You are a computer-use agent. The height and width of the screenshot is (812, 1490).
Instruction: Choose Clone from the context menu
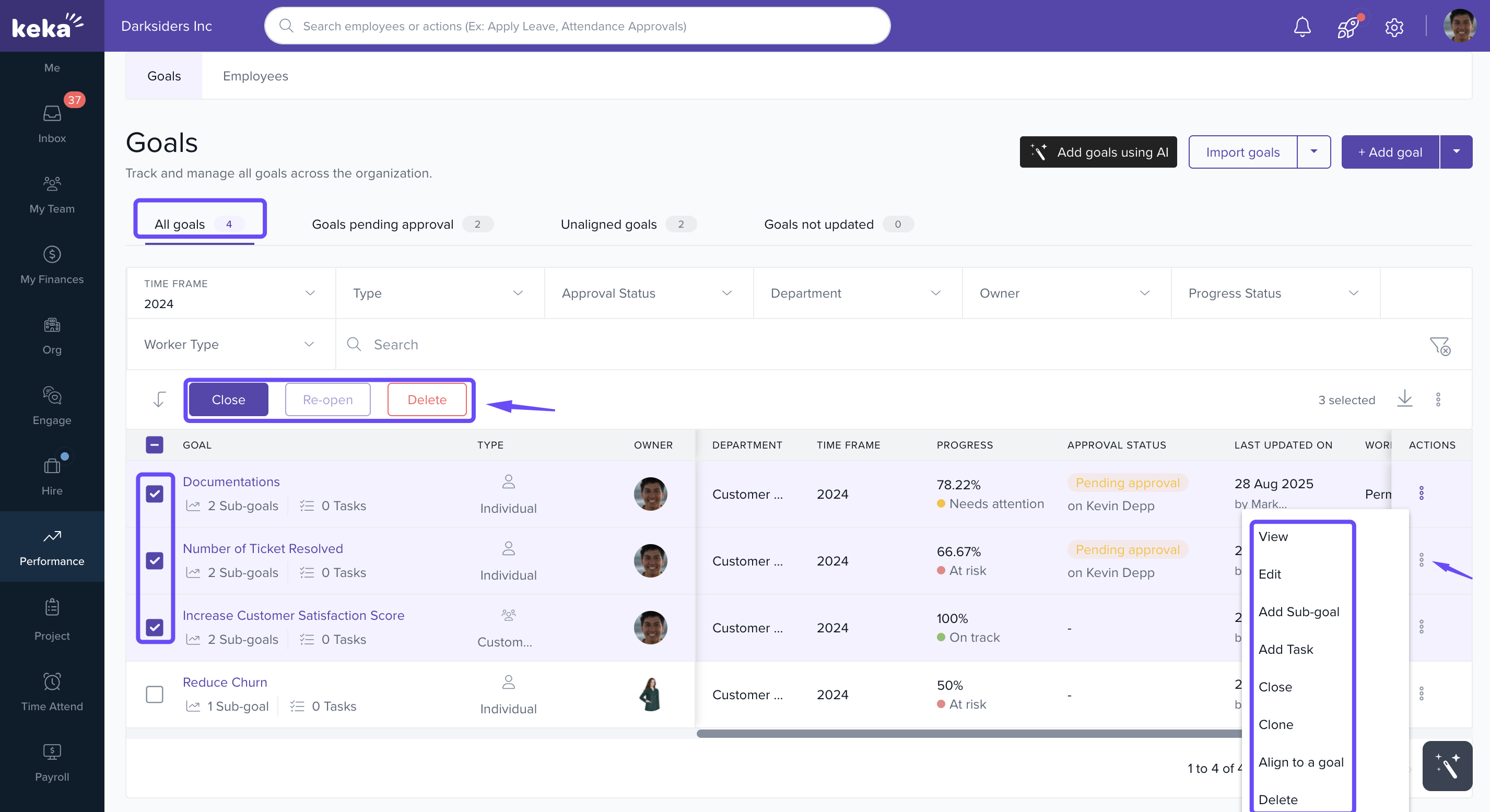pyautogui.click(x=1275, y=724)
